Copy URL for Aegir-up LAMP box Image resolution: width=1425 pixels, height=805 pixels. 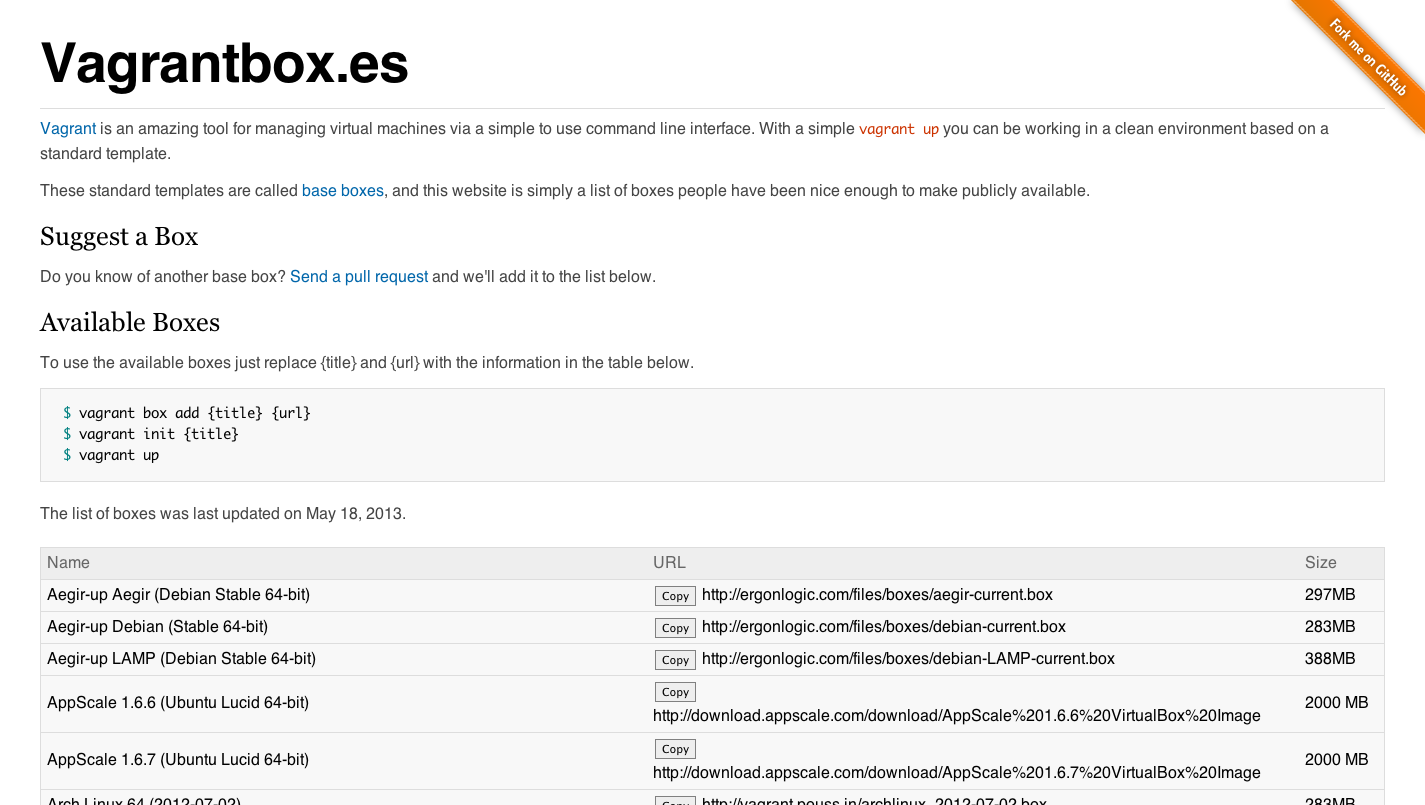click(x=675, y=660)
